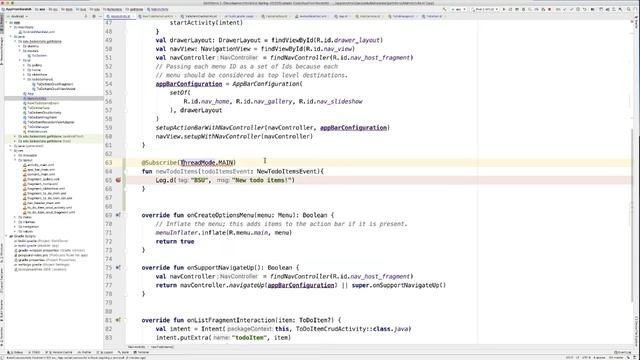Switch to the build.gradle editor tab

click(240, 16)
